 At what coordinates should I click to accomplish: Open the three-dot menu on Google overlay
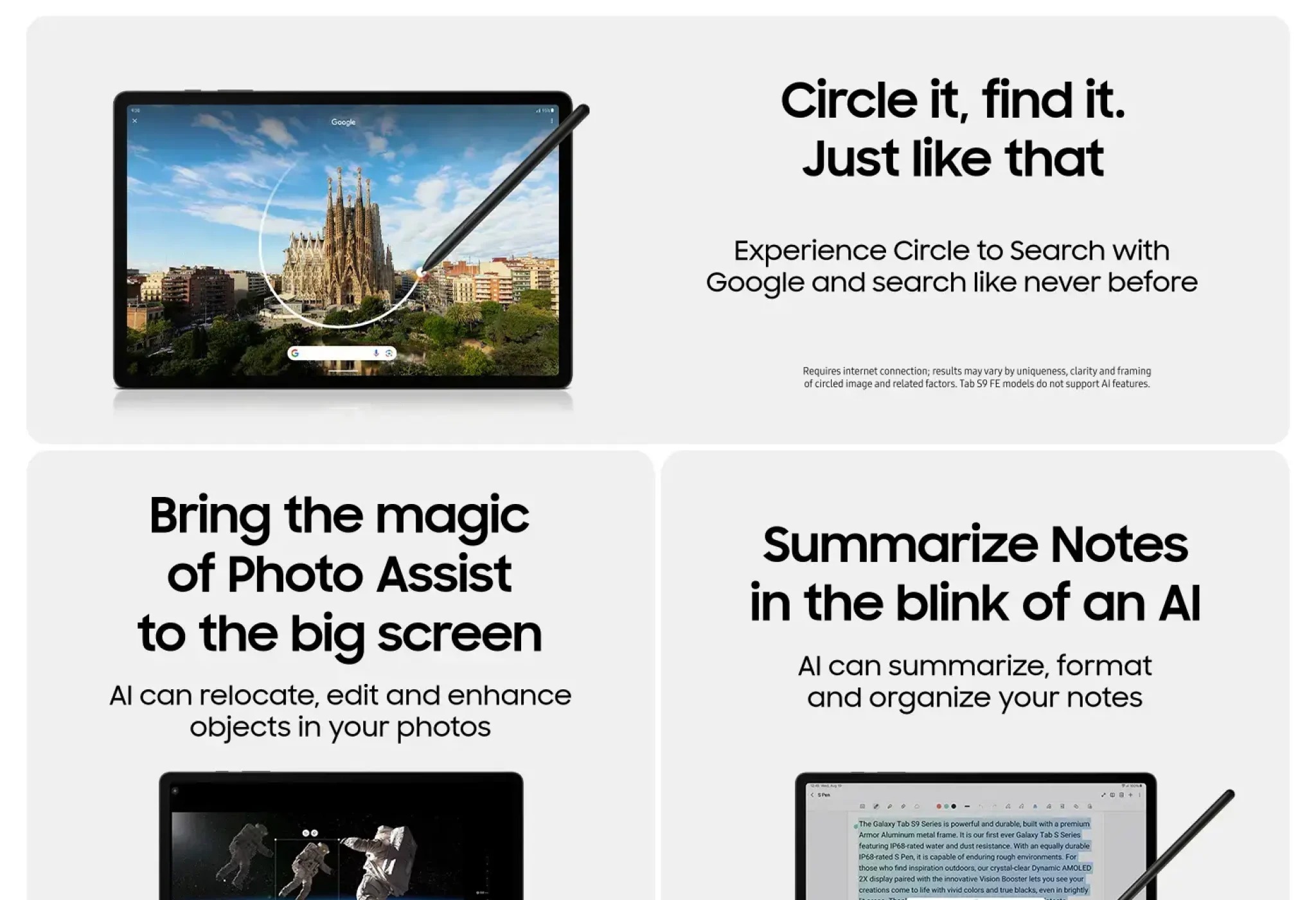[x=551, y=121]
